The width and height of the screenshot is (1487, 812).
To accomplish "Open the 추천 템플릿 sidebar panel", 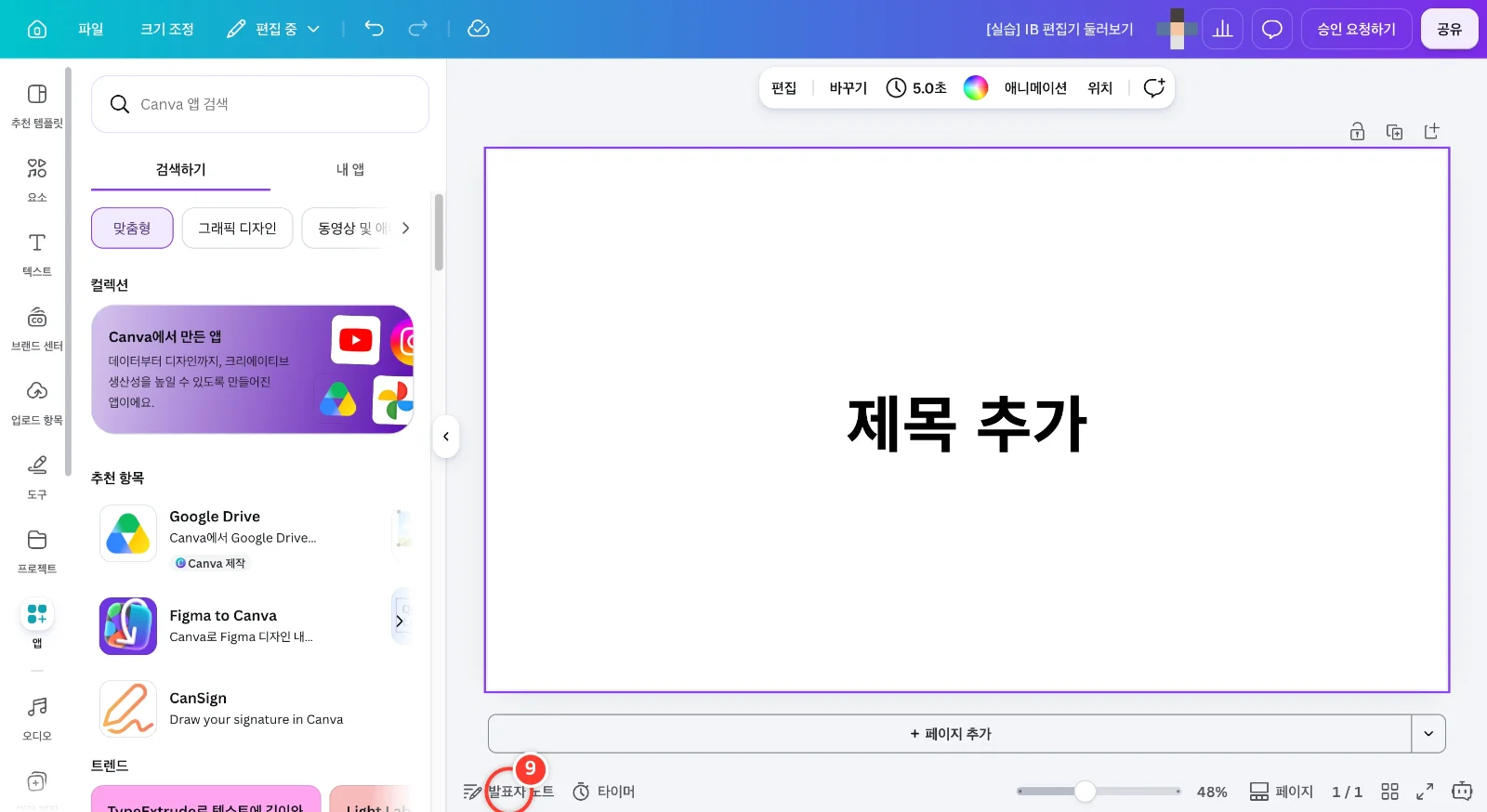I will coord(37,106).
